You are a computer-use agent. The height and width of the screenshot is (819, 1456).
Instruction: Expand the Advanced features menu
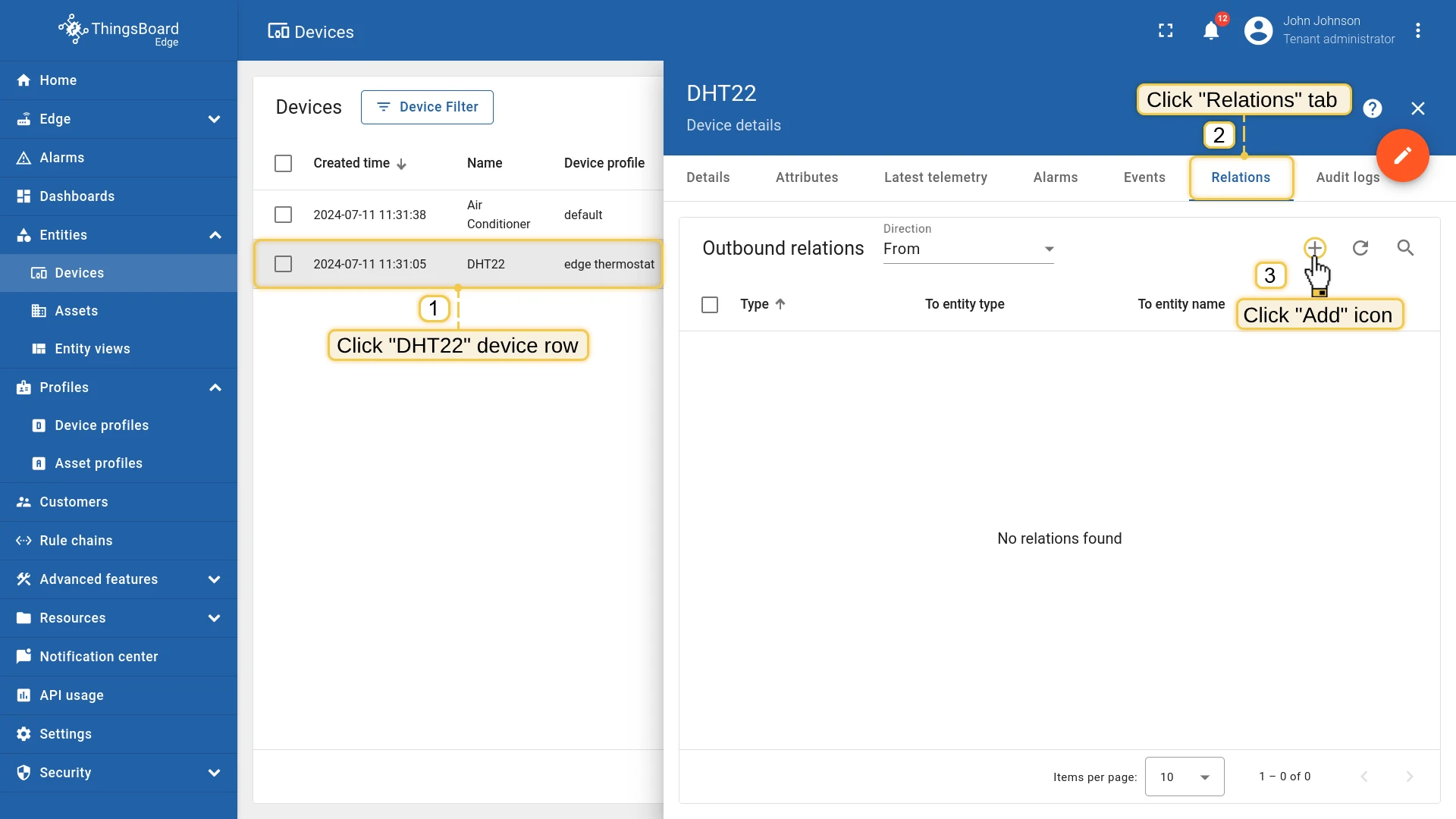pyautogui.click(x=118, y=579)
